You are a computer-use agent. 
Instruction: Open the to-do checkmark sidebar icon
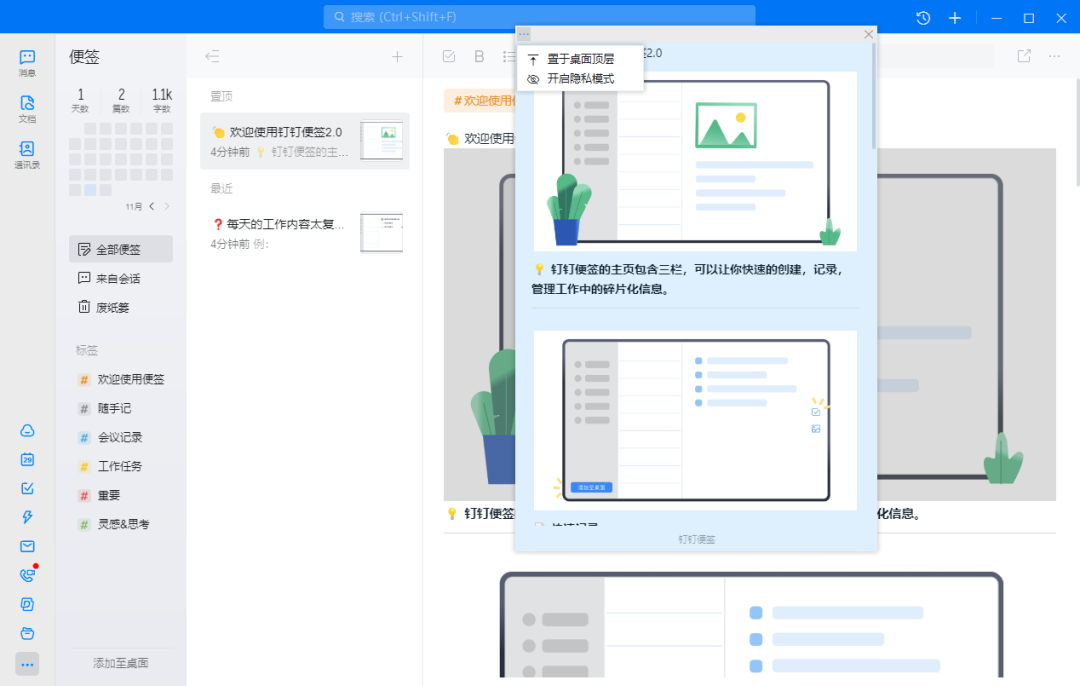pyautogui.click(x=27, y=488)
